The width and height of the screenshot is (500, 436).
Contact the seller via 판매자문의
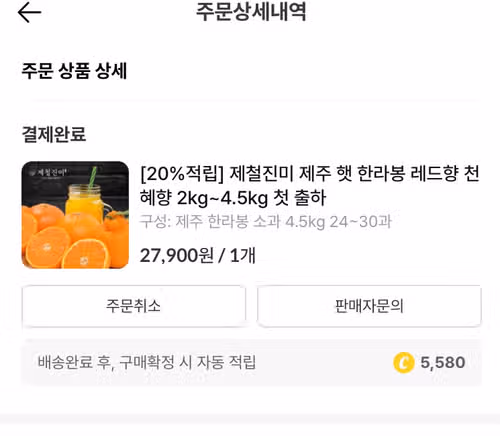pos(369,306)
